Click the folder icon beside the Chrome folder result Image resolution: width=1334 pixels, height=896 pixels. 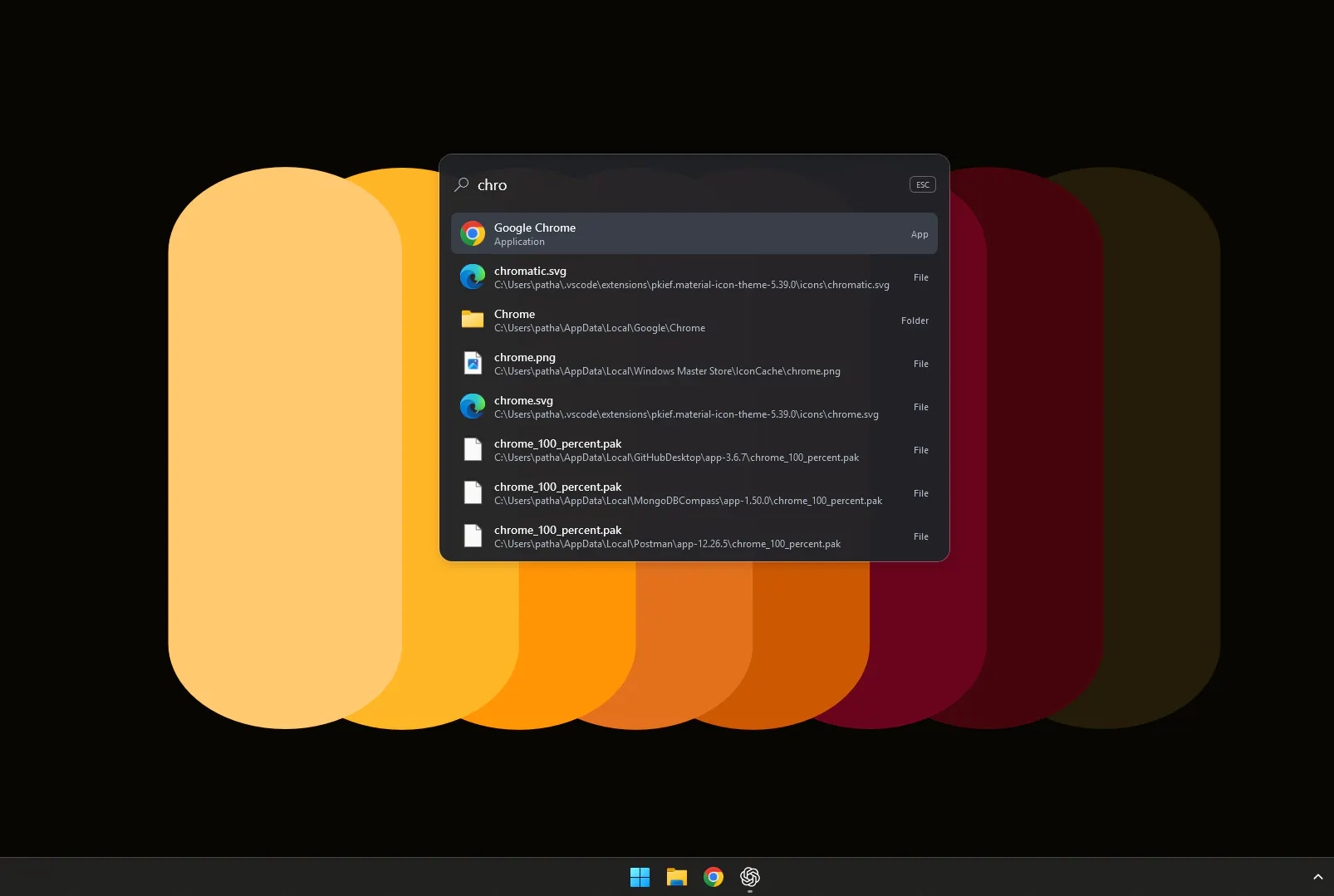[473, 320]
